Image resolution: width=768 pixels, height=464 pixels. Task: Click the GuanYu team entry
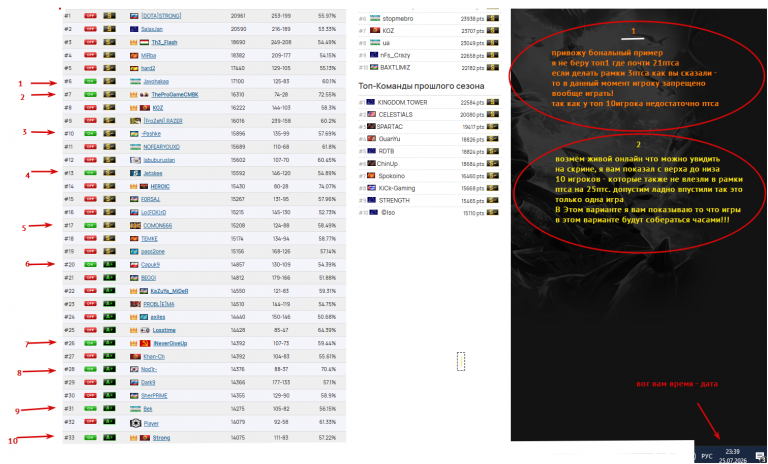[389, 139]
